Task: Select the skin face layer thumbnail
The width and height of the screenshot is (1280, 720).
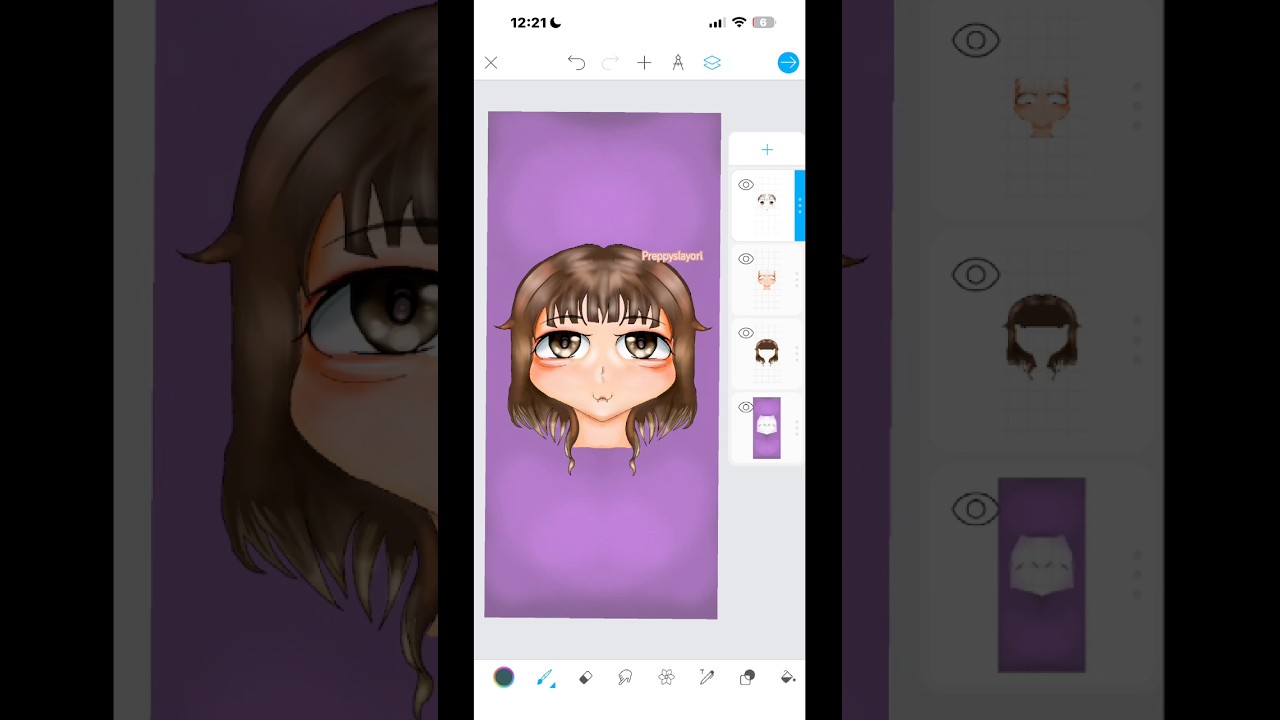Action: point(767,280)
